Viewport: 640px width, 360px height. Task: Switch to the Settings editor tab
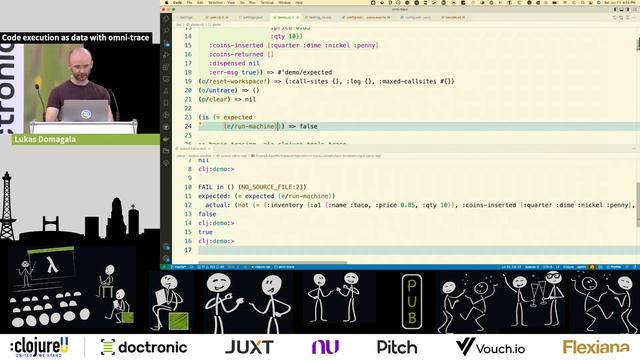186,18
